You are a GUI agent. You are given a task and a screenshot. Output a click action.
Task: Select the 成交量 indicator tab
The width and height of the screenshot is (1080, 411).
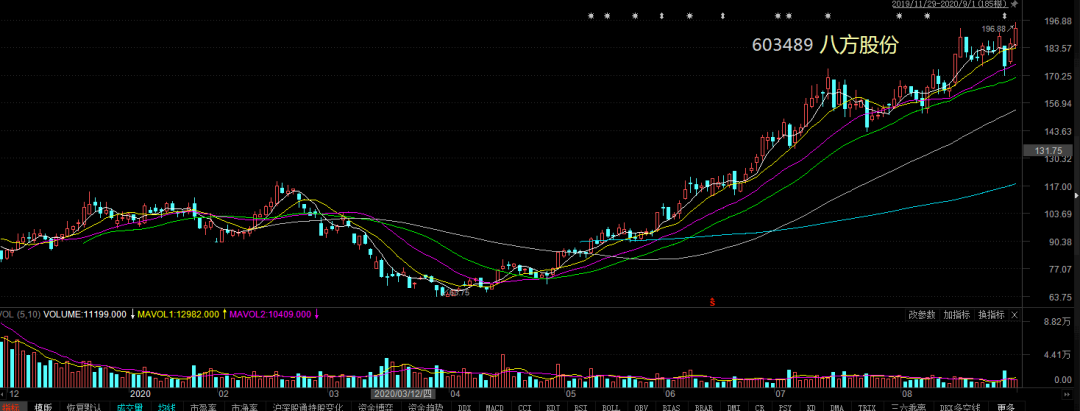point(129,407)
